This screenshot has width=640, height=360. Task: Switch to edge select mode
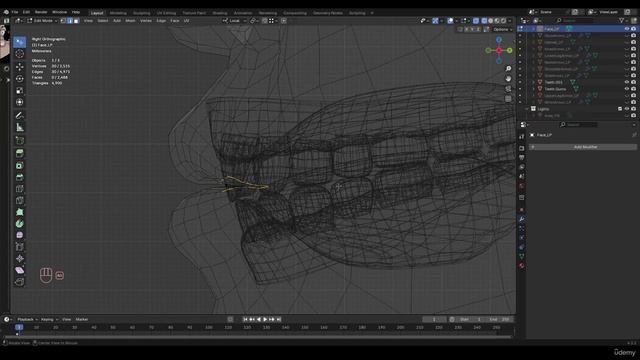[x=70, y=20]
